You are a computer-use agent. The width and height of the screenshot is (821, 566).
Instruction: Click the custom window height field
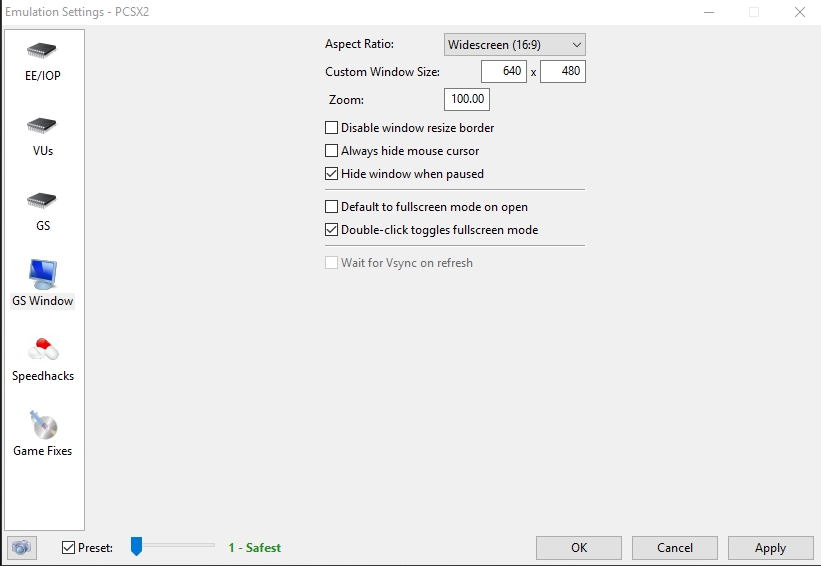click(563, 71)
